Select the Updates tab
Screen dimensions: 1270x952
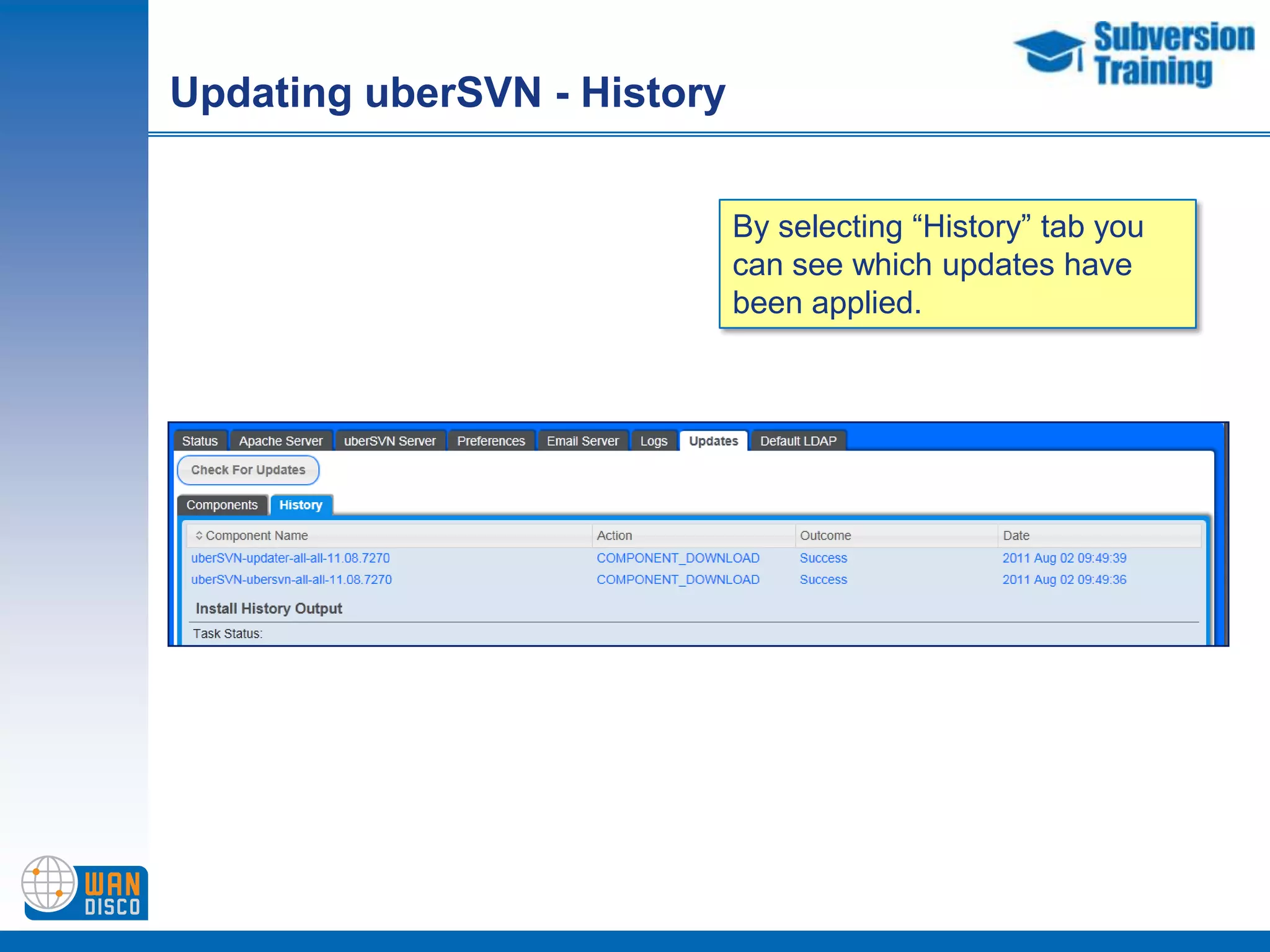(713, 441)
